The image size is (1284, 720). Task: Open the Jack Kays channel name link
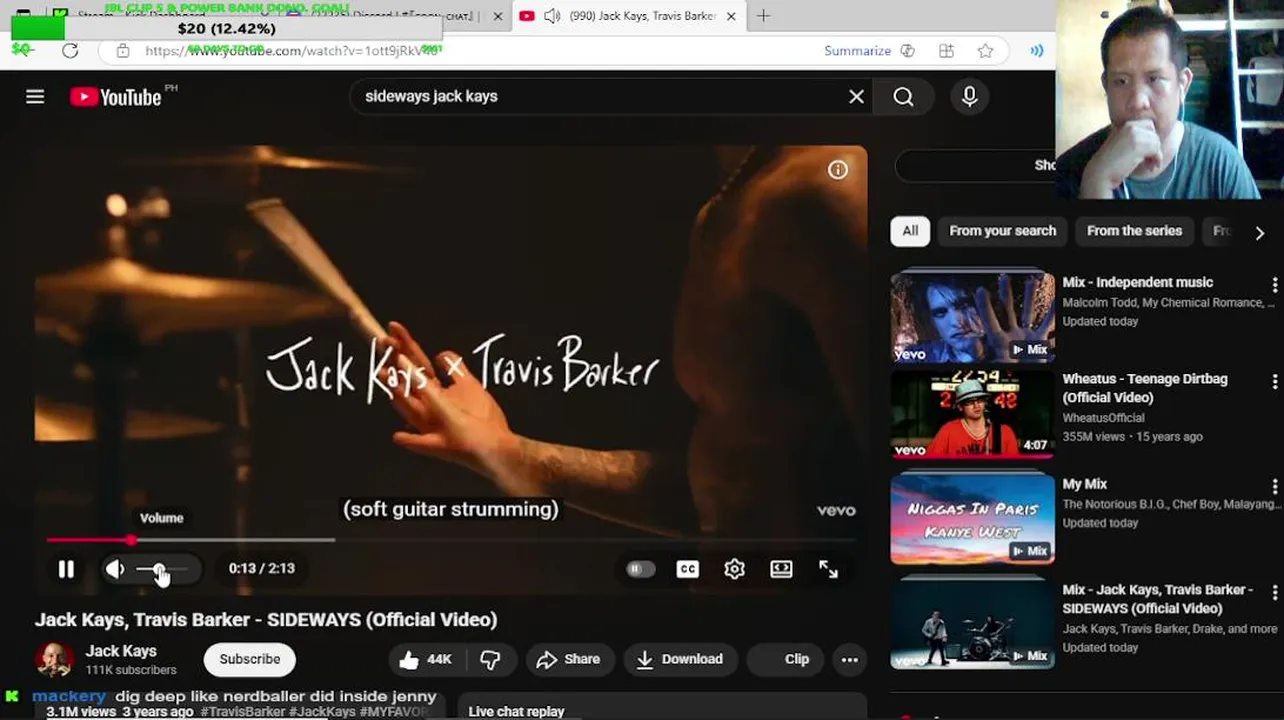tap(121, 651)
